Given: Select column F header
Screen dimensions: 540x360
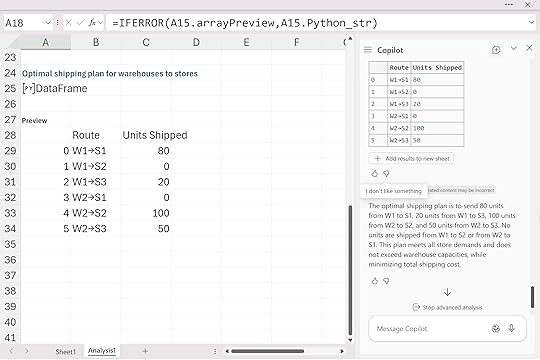Looking at the screenshot, I should (x=297, y=42).
